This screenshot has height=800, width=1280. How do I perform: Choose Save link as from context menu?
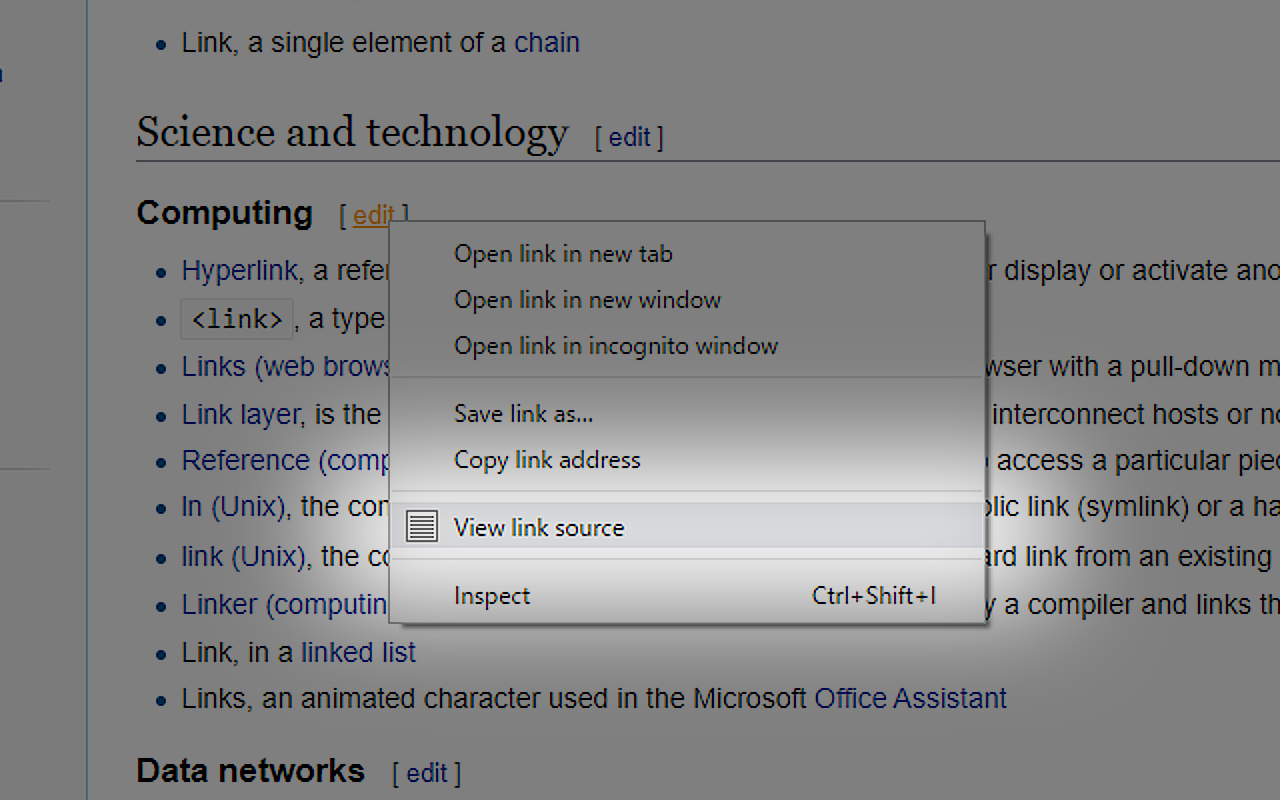click(x=523, y=413)
